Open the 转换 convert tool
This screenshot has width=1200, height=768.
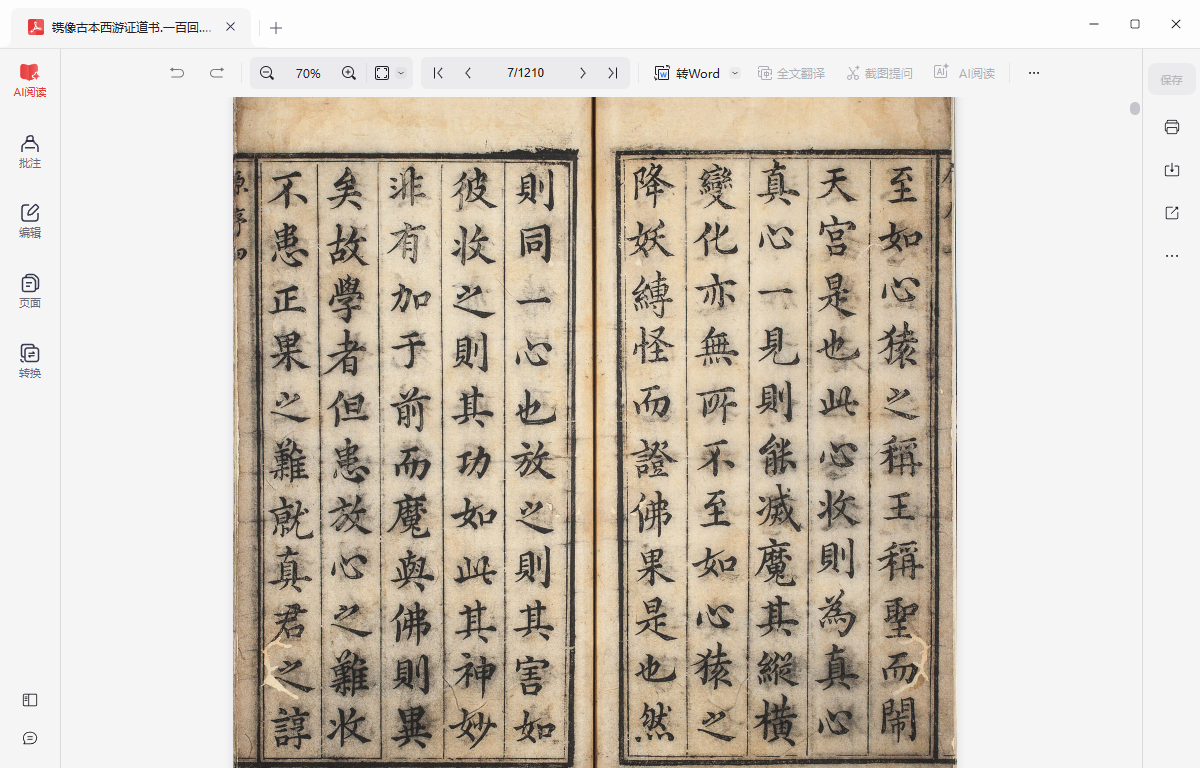tap(30, 361)
